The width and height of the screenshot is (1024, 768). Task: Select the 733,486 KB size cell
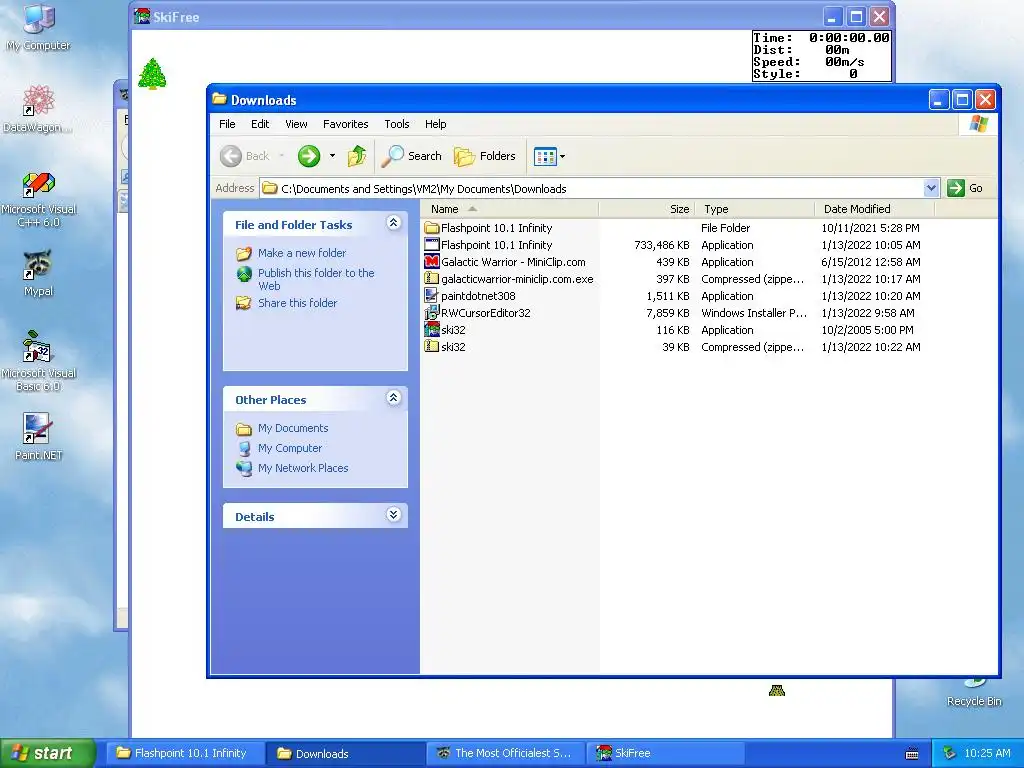(662, 245)
